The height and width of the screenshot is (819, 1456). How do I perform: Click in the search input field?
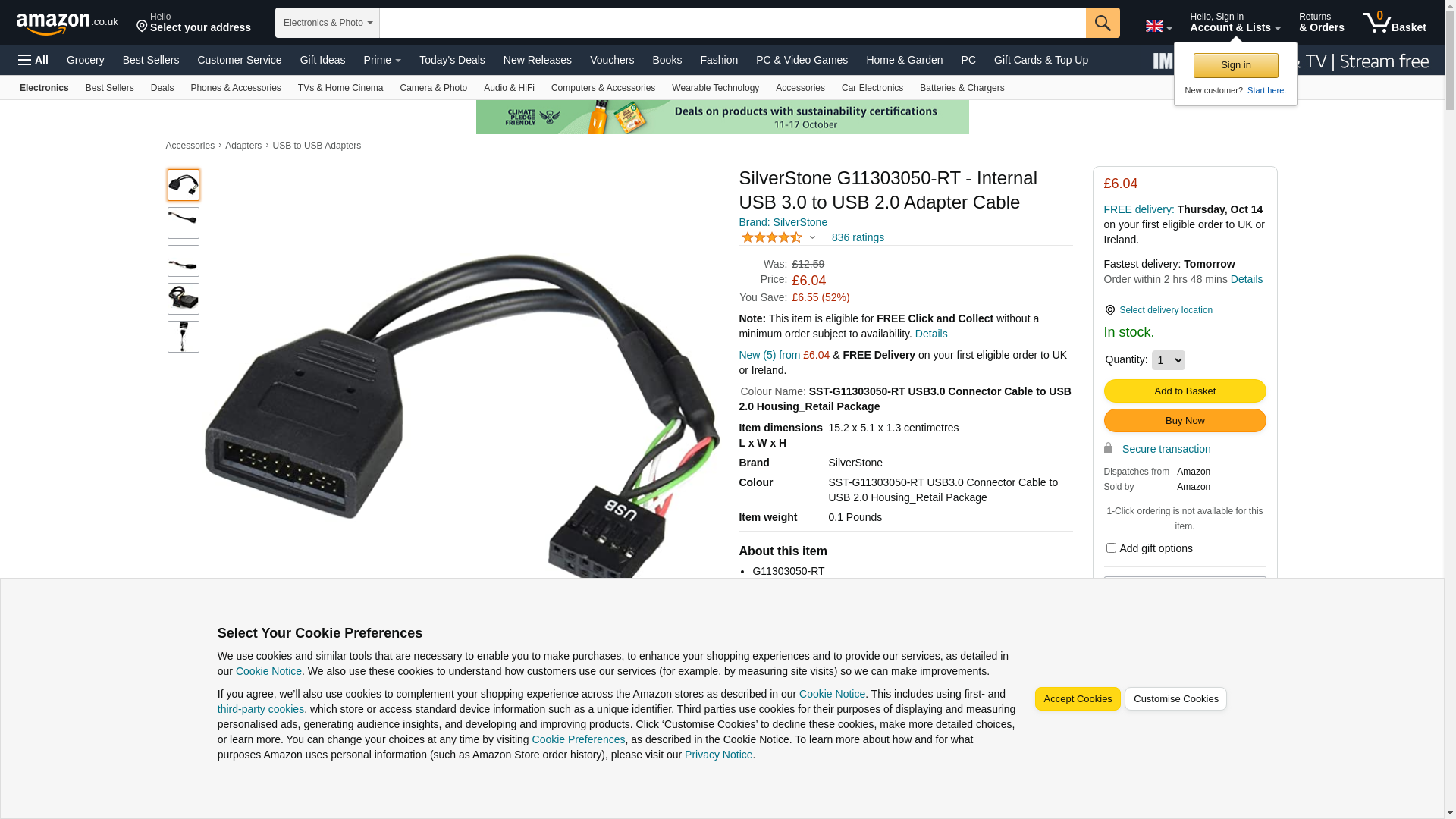pyautogui.click(x=733, y=23)
